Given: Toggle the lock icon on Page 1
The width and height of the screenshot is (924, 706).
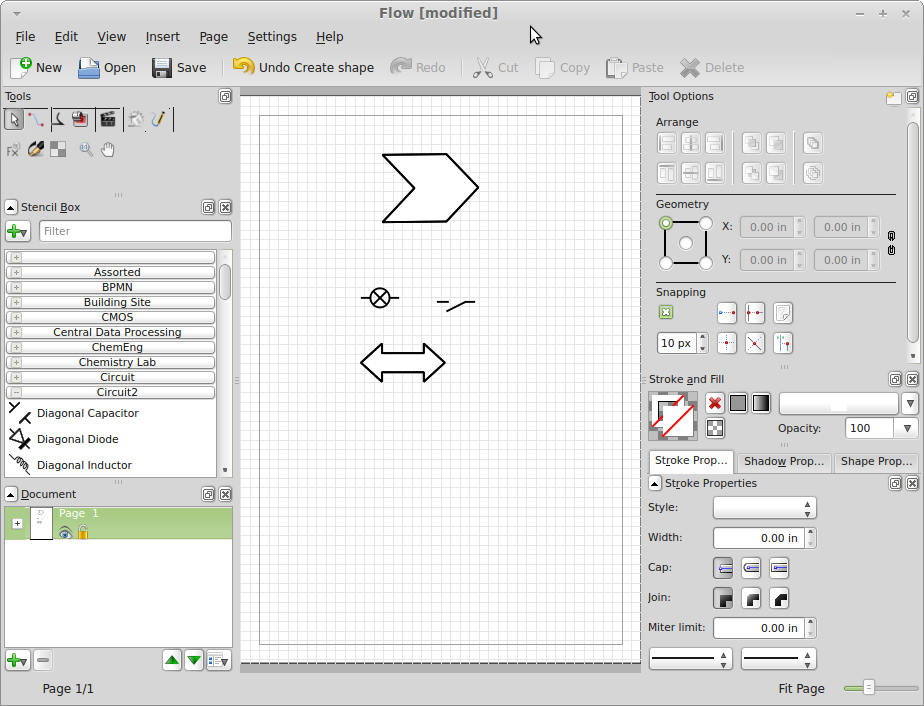Looking at the screenshot, I should 83,533.
